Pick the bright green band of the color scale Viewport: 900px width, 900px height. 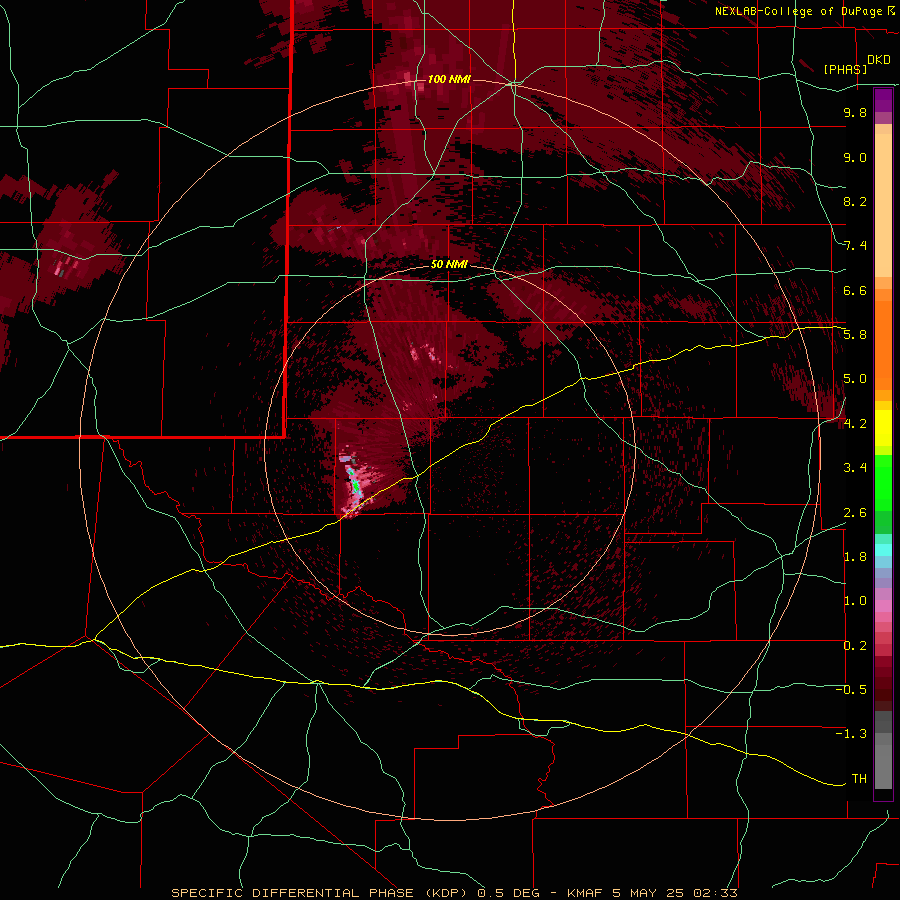[883, 482]
